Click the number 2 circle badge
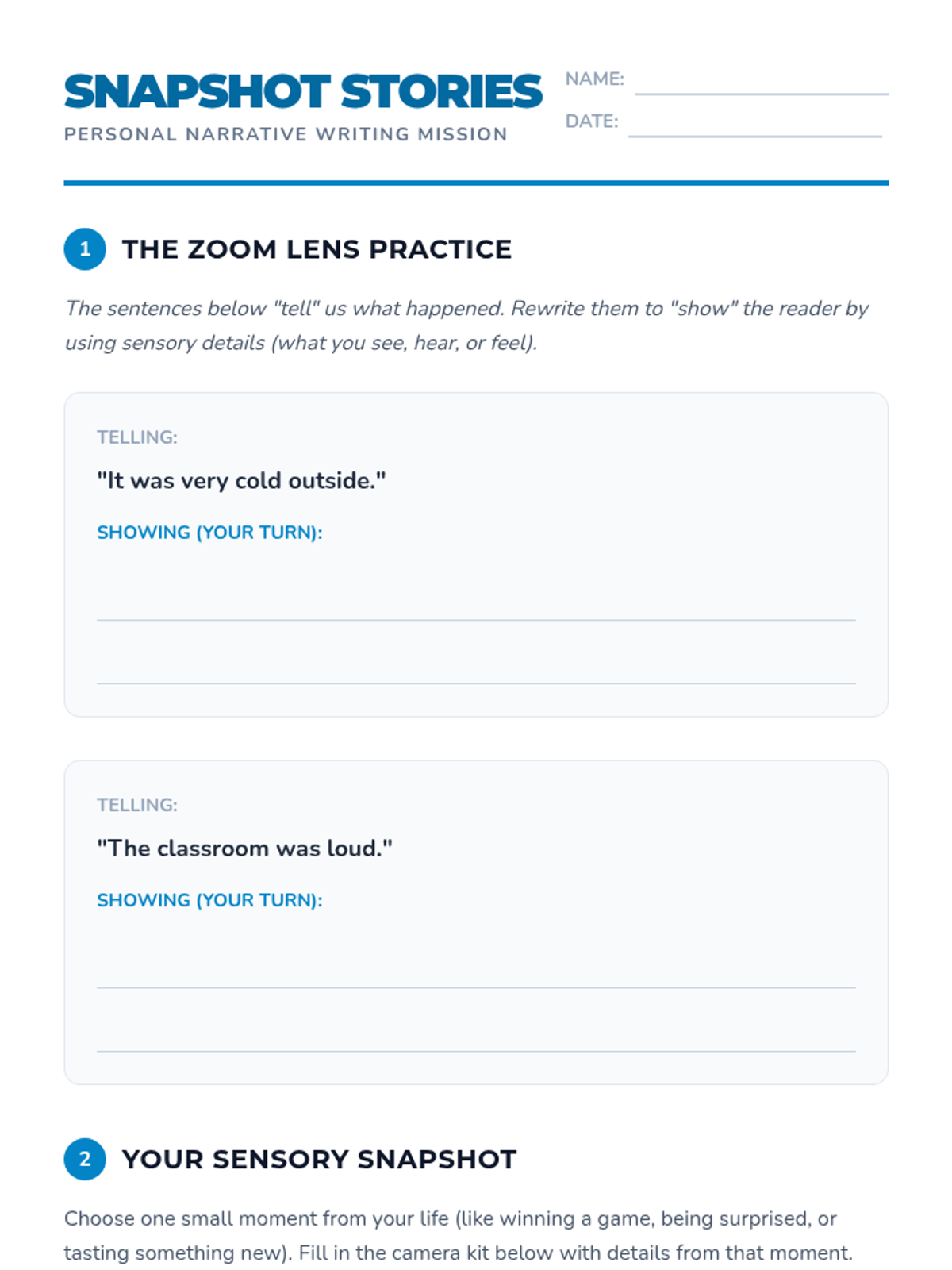The height and width of the screenshot is (1270, 952). 85,1159
